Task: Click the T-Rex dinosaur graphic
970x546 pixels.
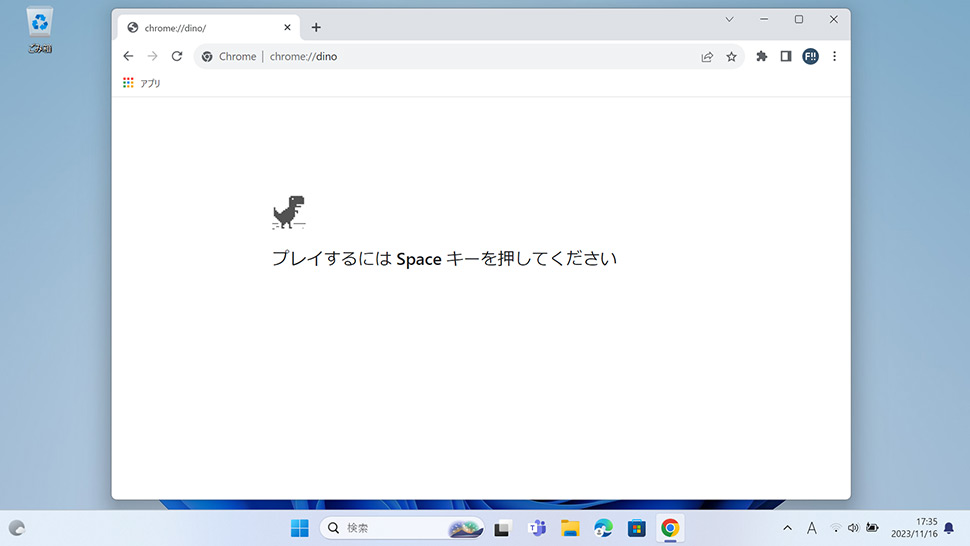Action: (288, 212)
